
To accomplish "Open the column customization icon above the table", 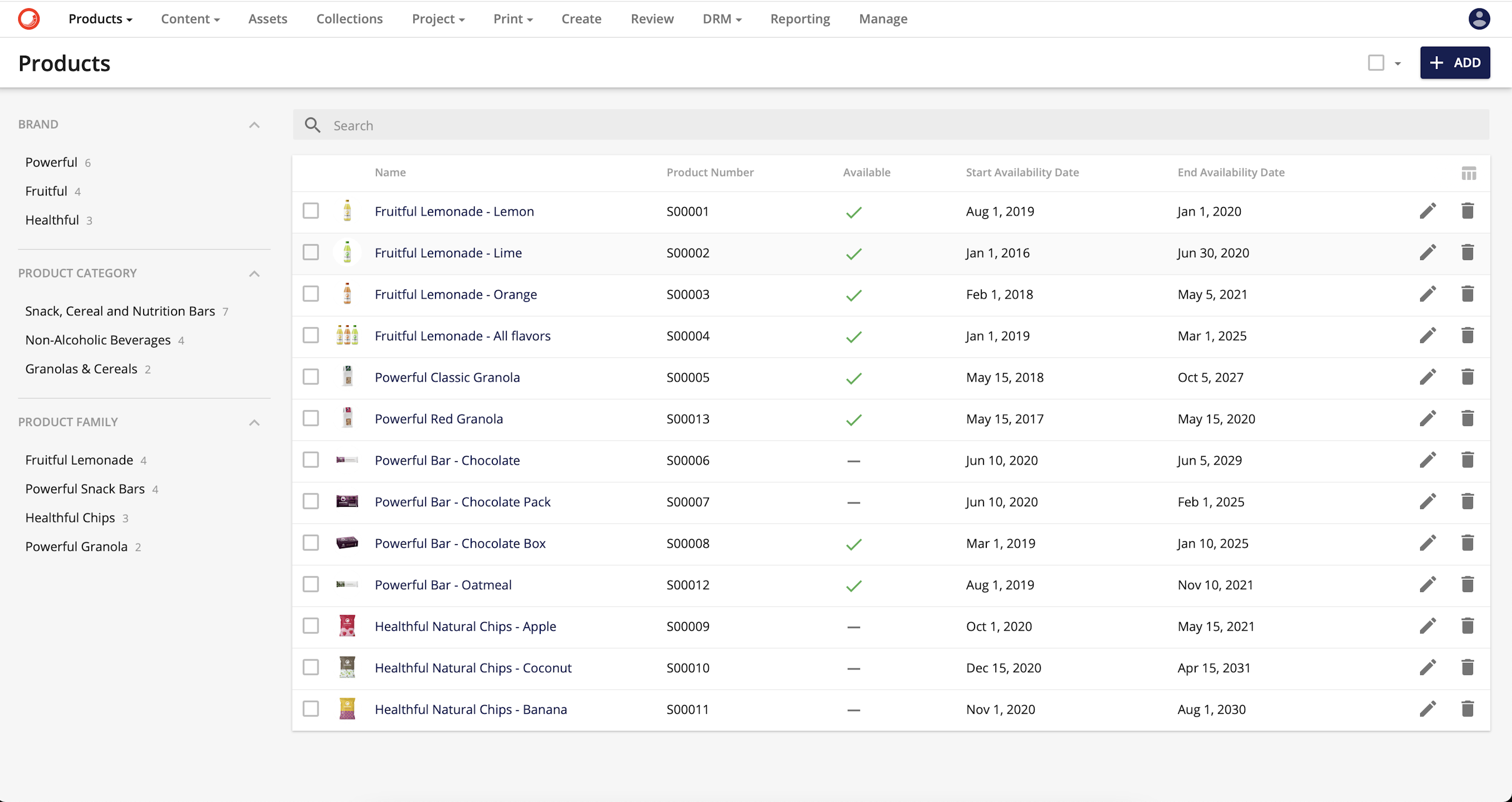I will click(x=1469, y=173).
